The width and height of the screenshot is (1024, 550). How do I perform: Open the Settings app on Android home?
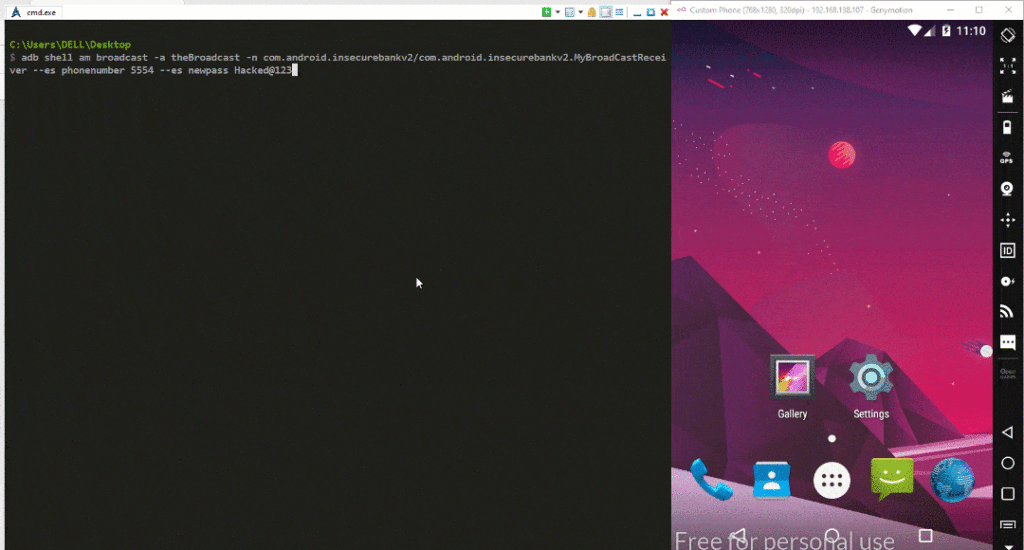871,377
